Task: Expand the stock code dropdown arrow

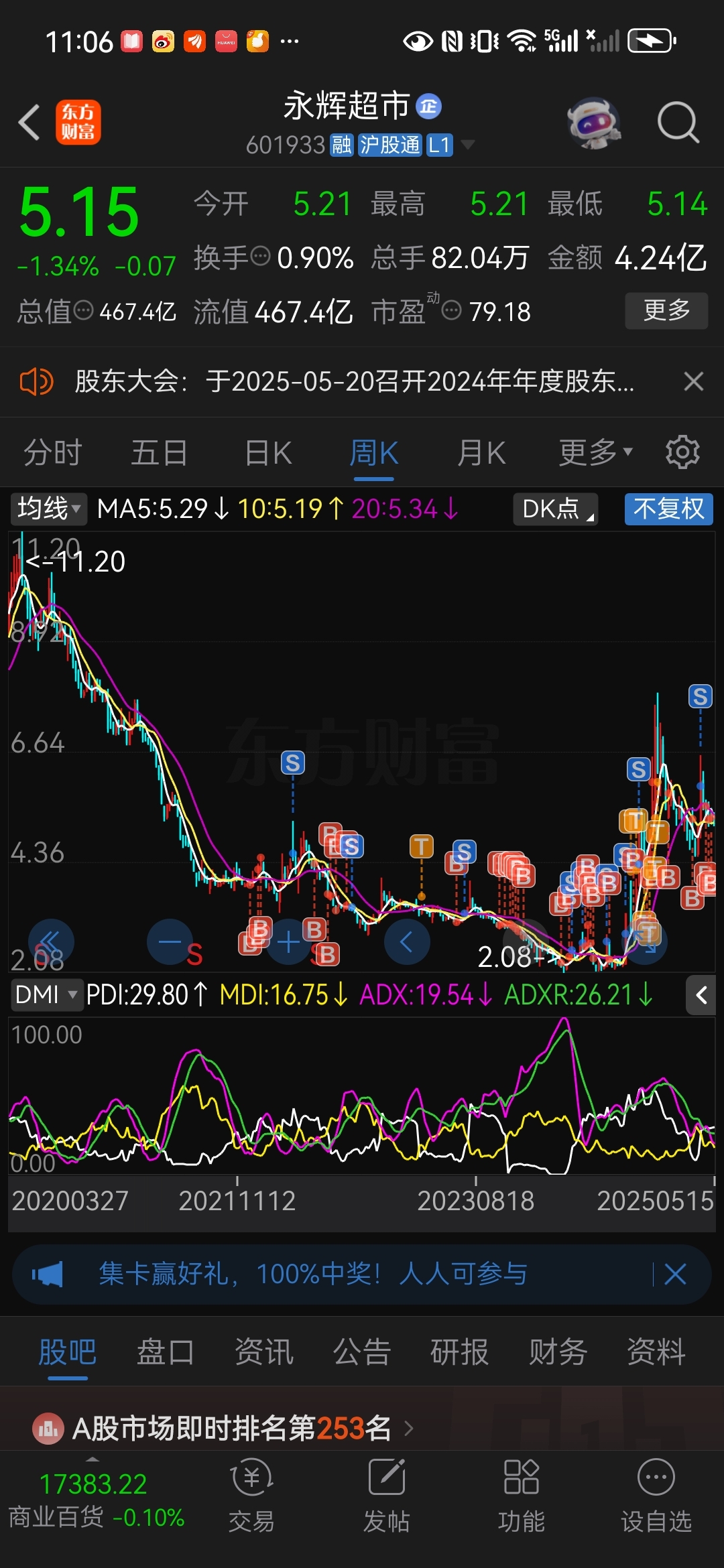Action: (468, 145)
